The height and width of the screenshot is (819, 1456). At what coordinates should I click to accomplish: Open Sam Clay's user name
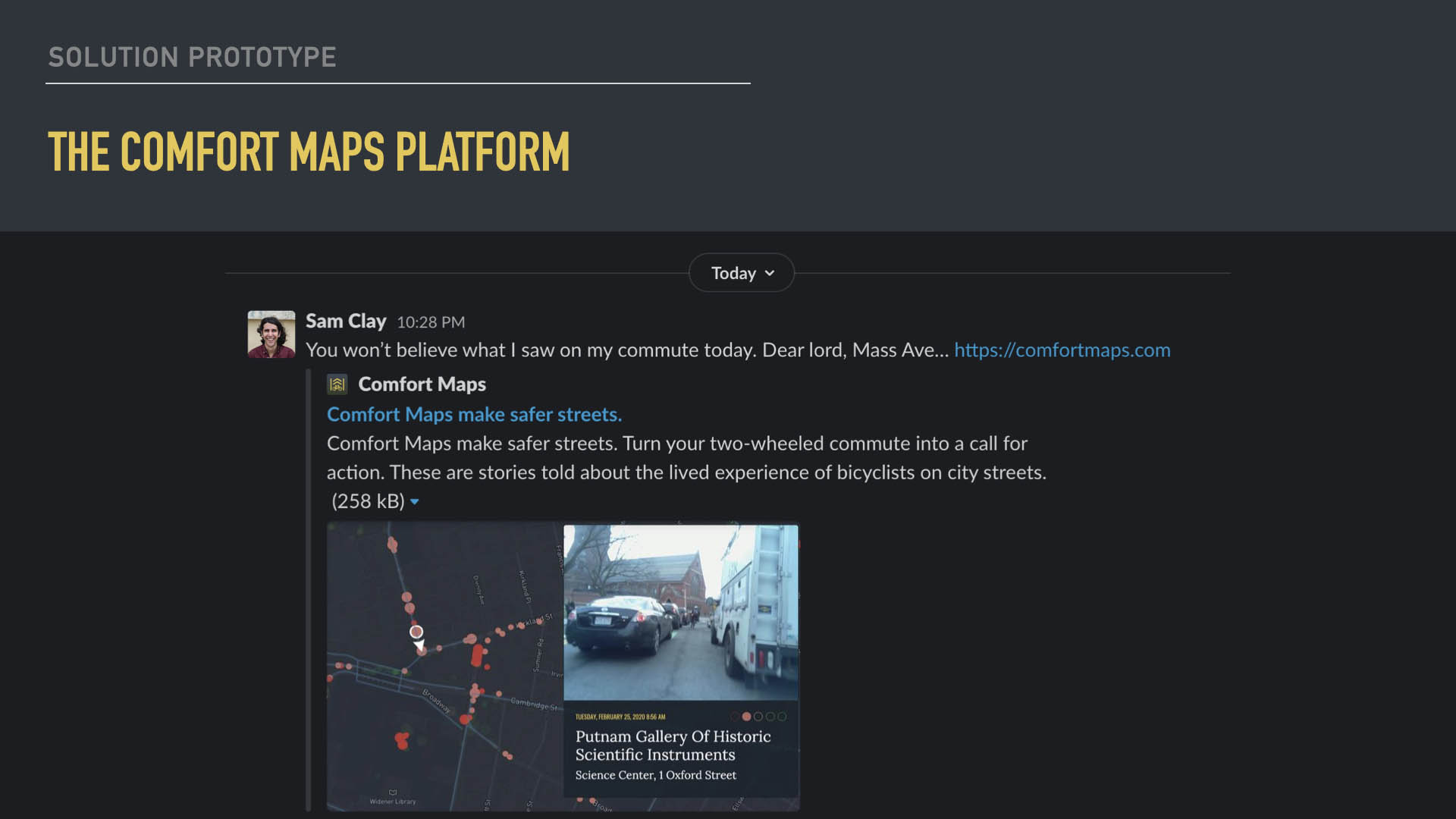[346, 322]
